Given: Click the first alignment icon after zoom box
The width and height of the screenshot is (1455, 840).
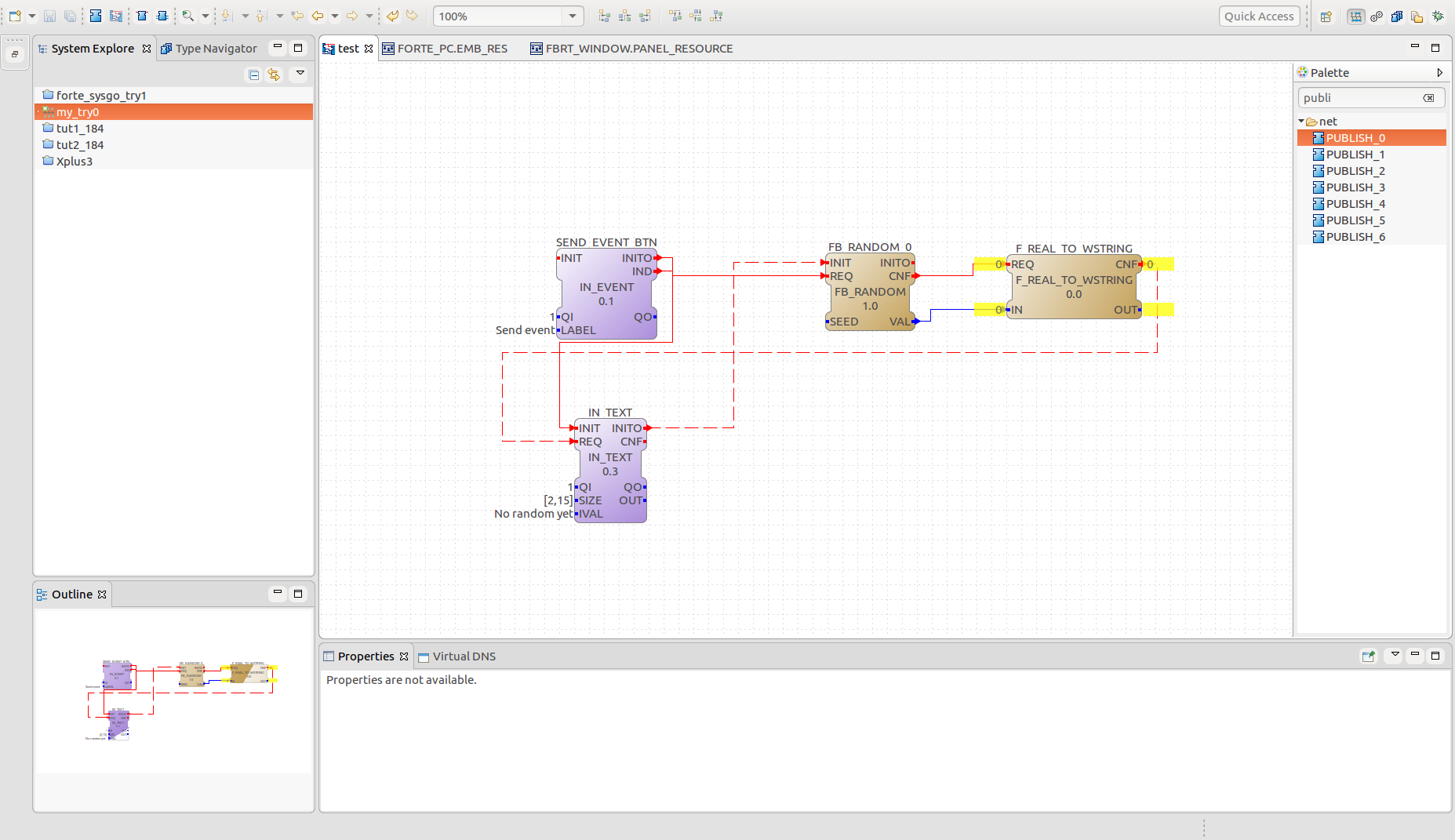Looking at the screenshot, I should pyautogui.click(x=604, y=16).
